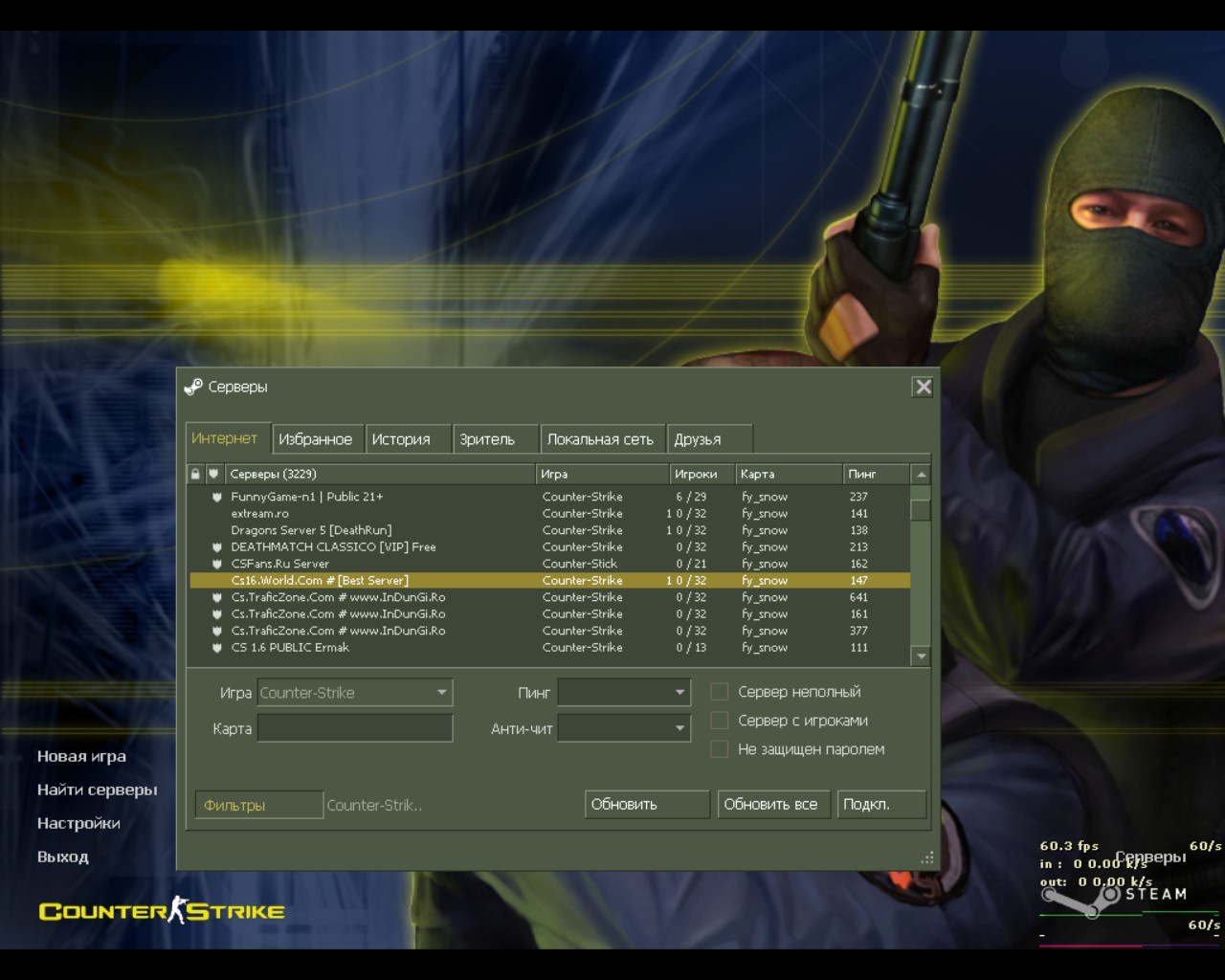The image size is (1225, 980).
Task: Enable the Не защищен паролем checkbox
Action: (720, 749)
